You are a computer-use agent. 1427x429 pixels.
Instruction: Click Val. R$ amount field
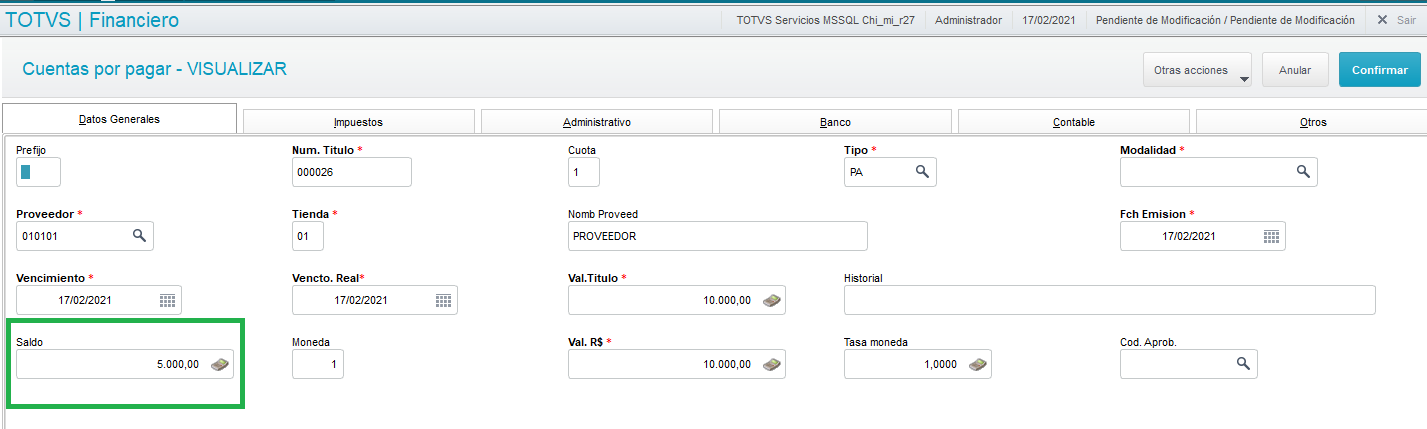pos(677,364)
